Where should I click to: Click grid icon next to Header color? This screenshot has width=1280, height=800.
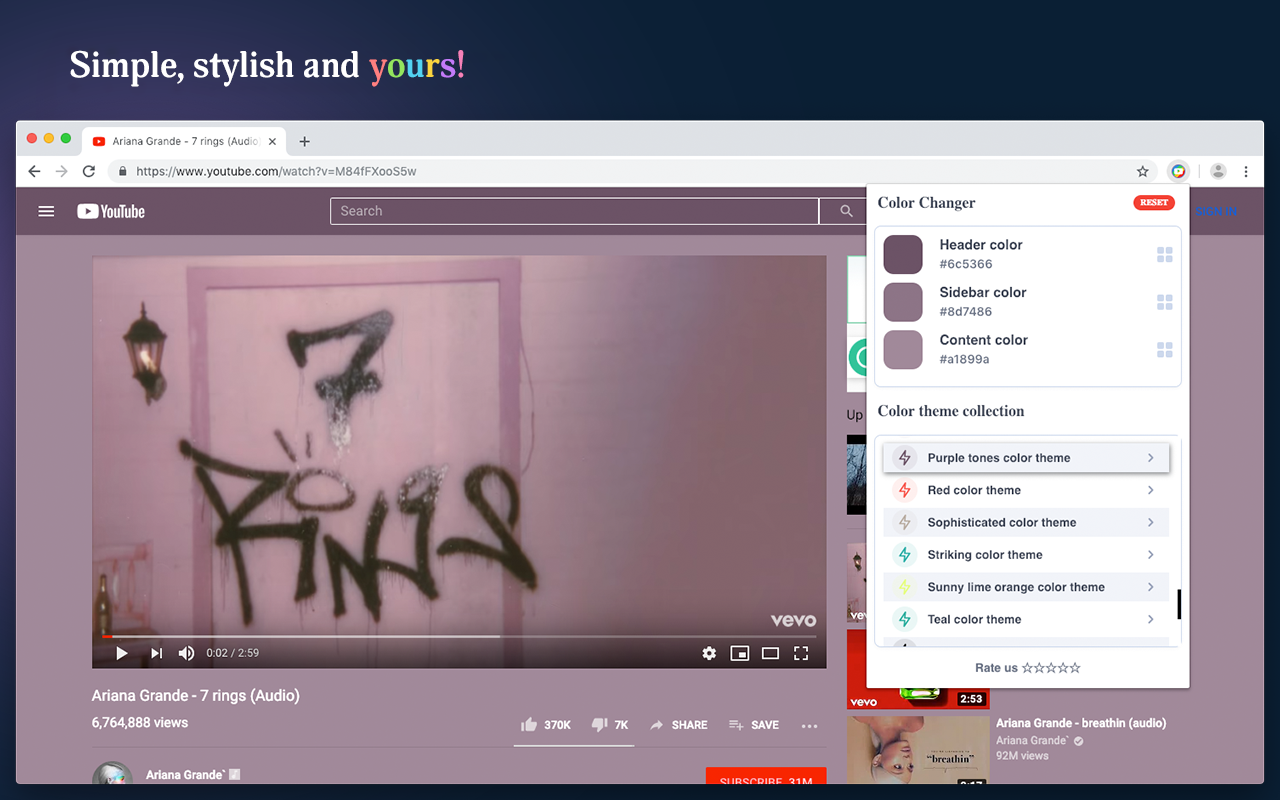1164,254
